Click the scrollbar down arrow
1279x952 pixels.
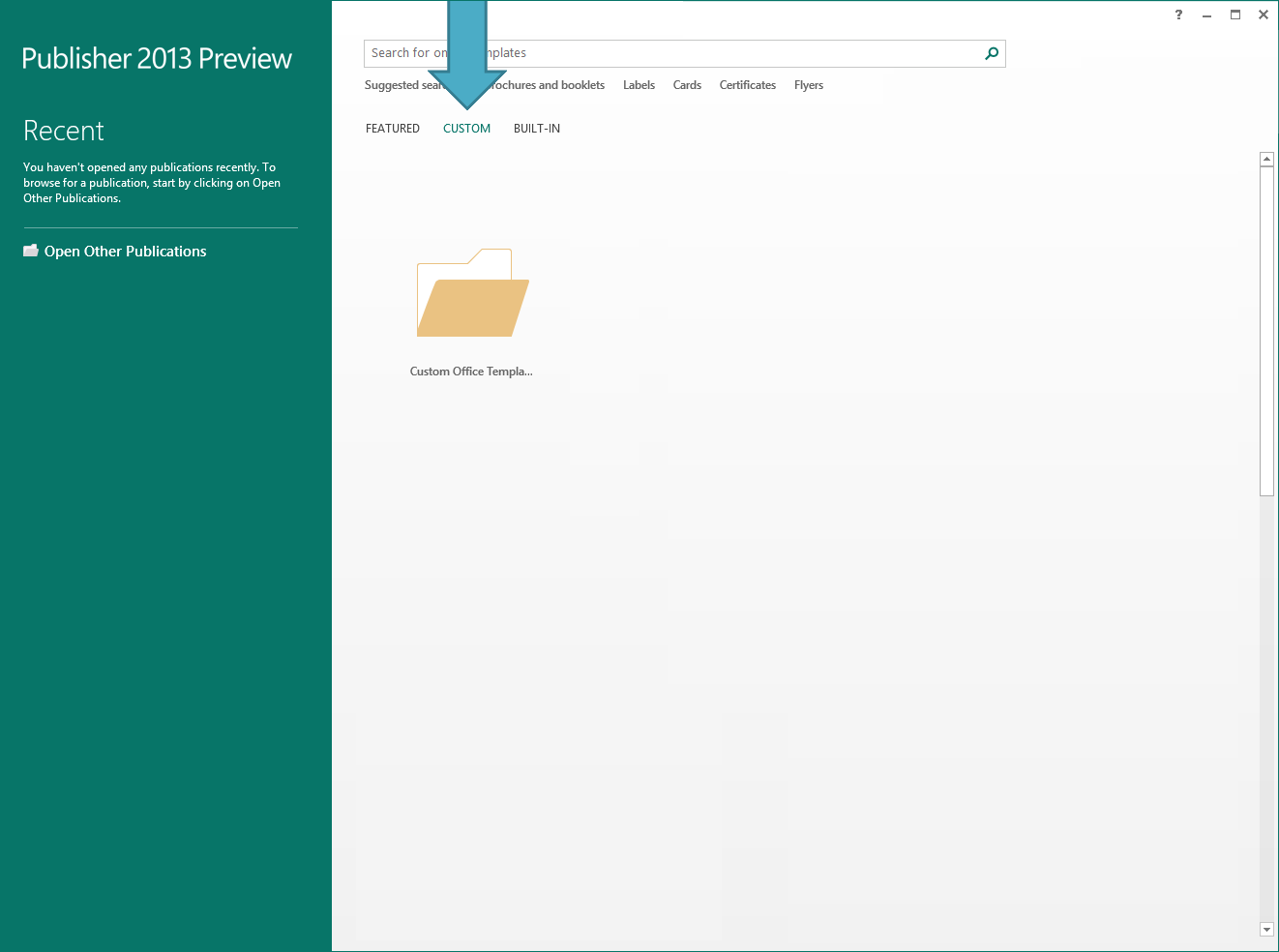[1266, 929]
